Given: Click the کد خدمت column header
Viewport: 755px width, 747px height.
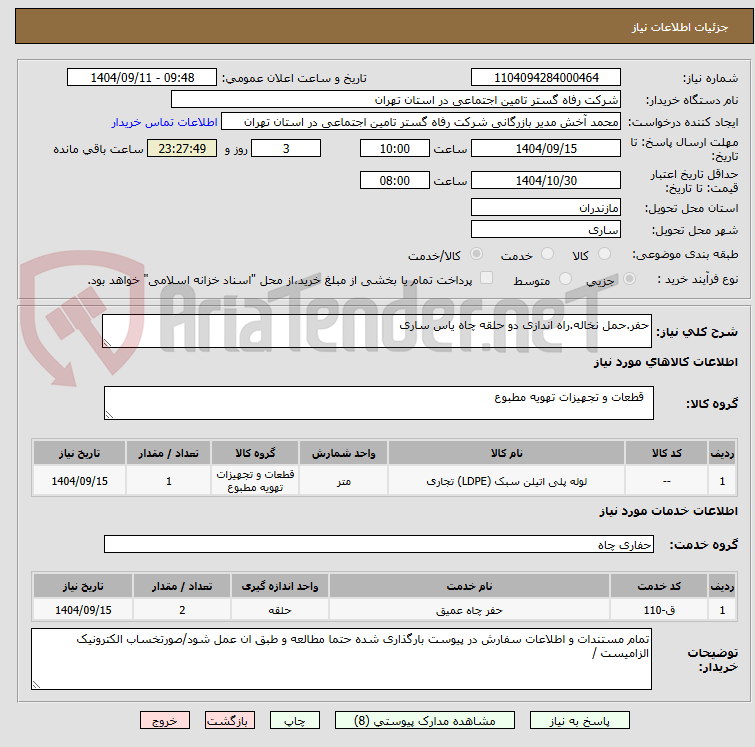Looking at the screenshot, I should pyautogui.click(x=659, y=586).
